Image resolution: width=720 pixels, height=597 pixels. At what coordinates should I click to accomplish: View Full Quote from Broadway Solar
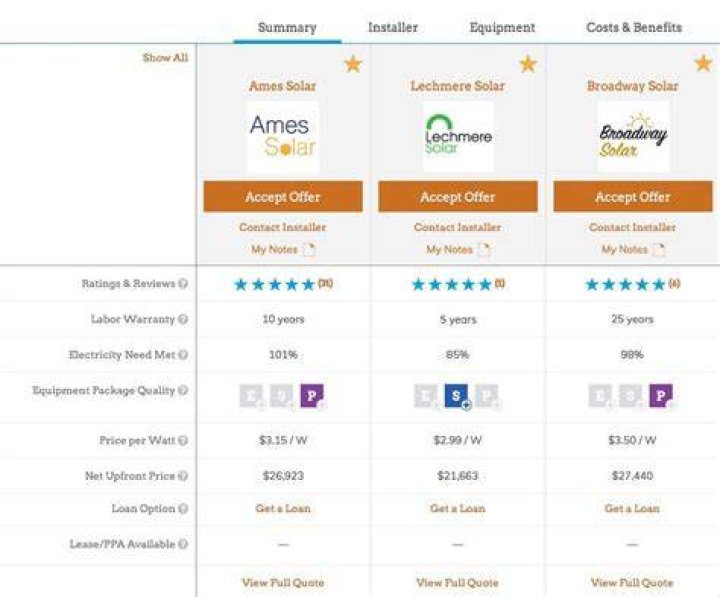pyautogui.click(x=632, y=583)
